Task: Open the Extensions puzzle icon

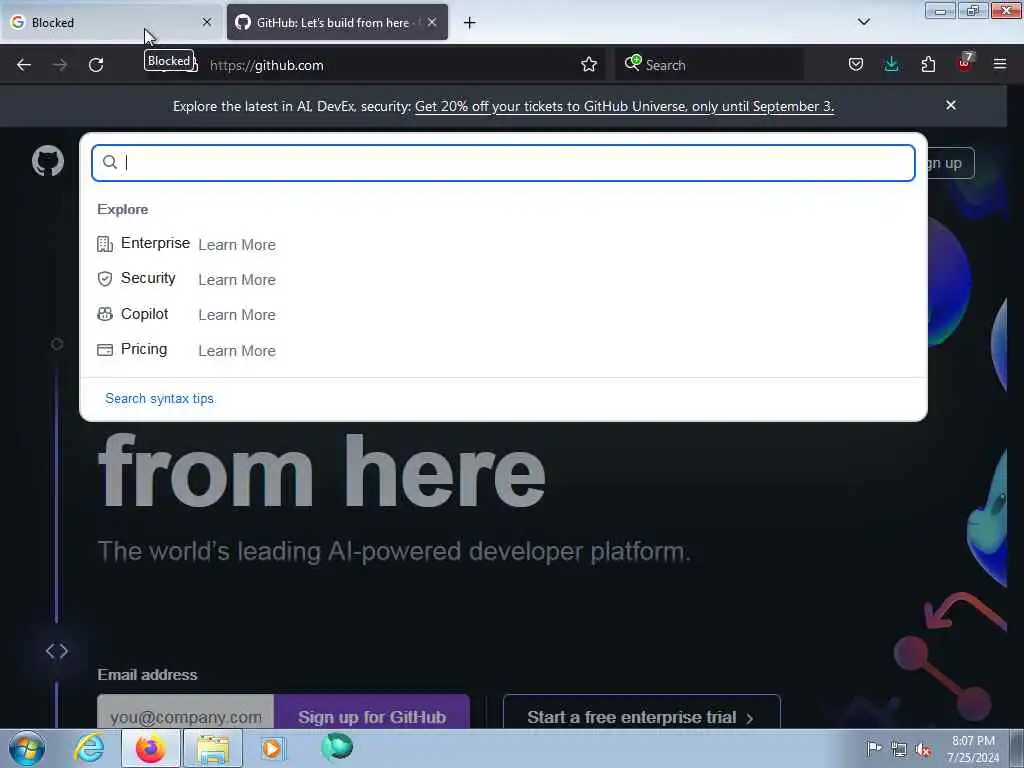Action: point(928,65)
